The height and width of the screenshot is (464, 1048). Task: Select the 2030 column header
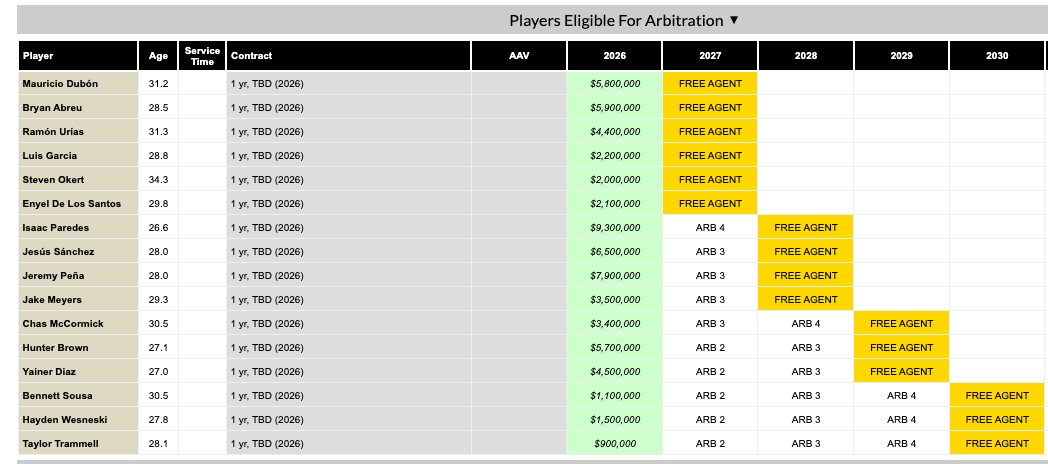point(996,56)
